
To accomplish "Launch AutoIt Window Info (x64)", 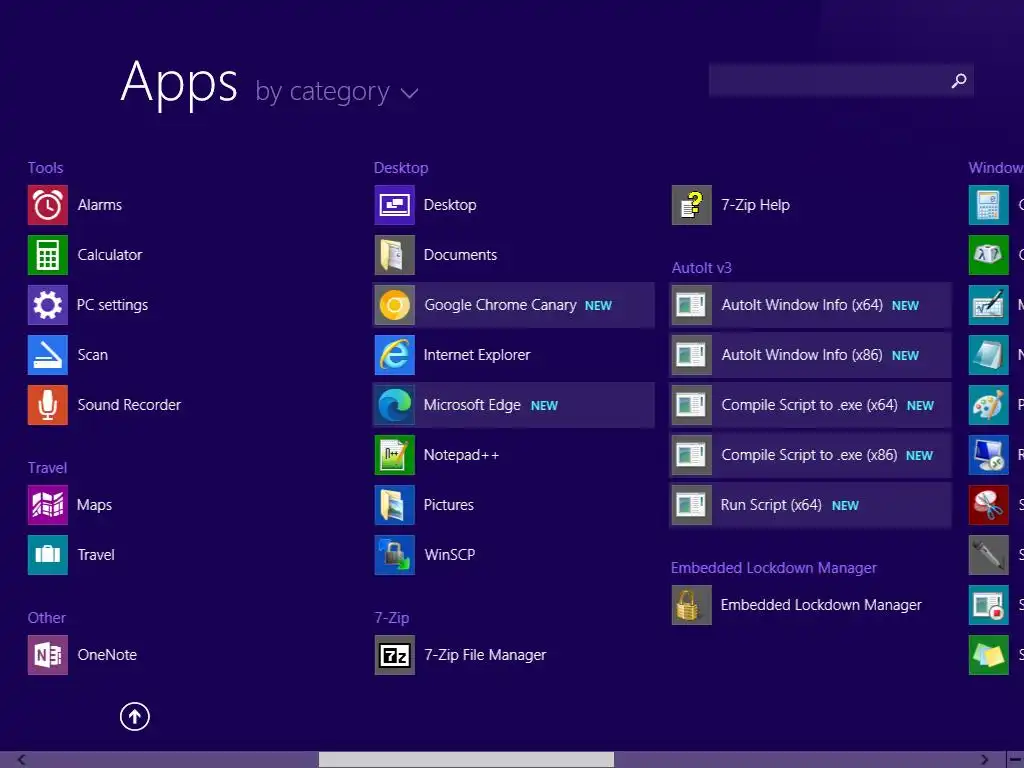I will pyautogui.click(x=810, y=305).
